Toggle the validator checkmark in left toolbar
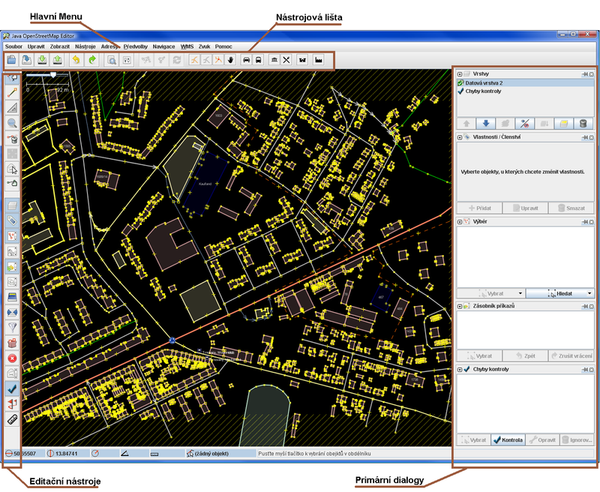This screenshot has width=600, height=492. [12, 388]
